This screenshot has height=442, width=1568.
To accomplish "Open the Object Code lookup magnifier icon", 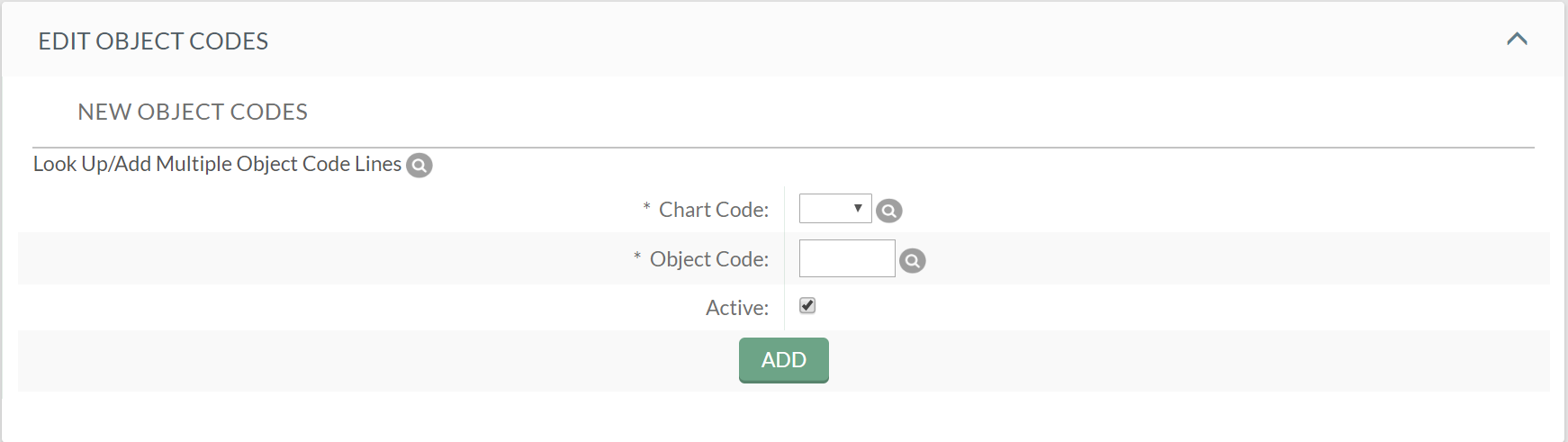I will (x=913, y=261).
